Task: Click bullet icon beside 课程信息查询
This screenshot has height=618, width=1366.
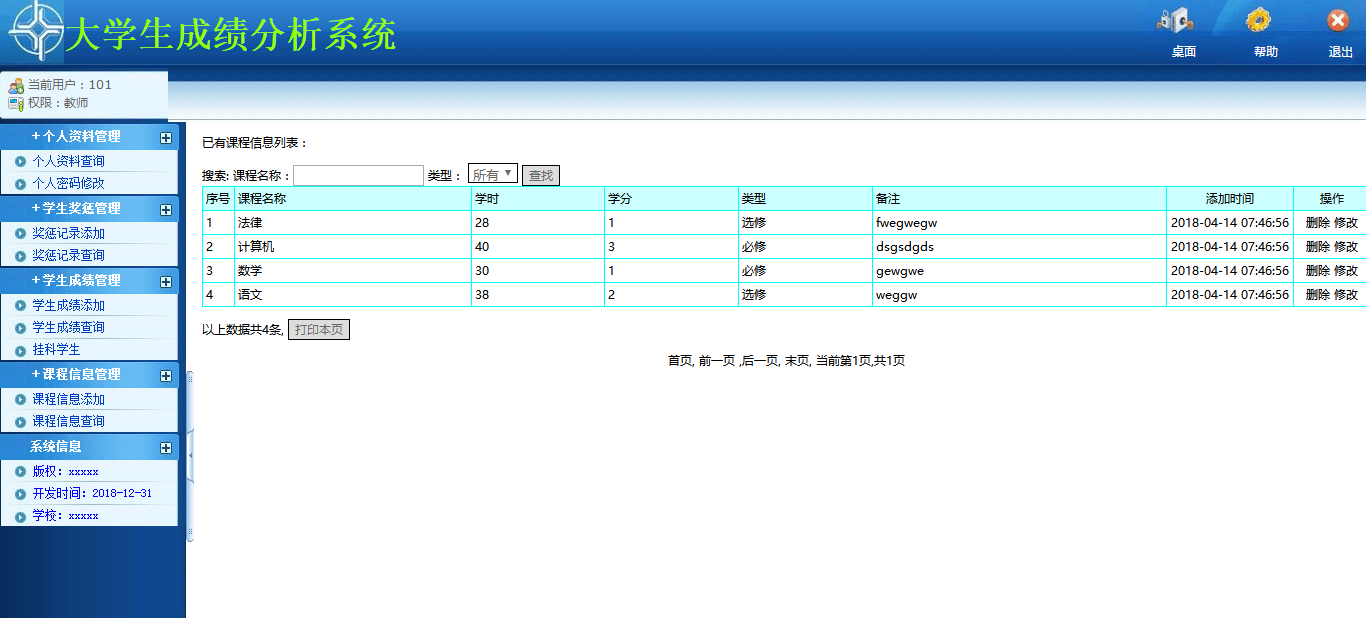Action: coord(20,421)
